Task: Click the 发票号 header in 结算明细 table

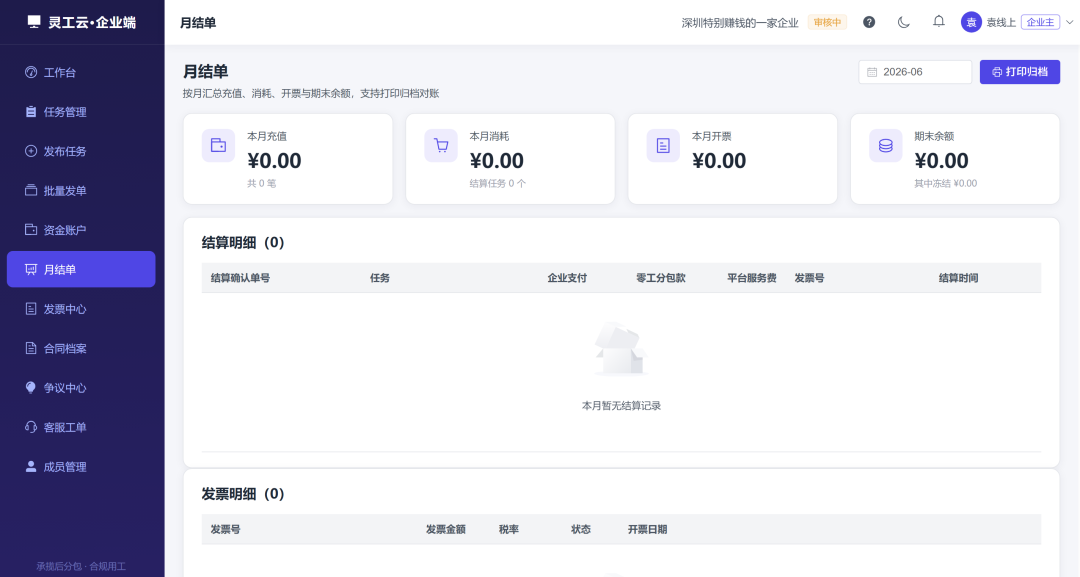Action: tap(809, 278)
